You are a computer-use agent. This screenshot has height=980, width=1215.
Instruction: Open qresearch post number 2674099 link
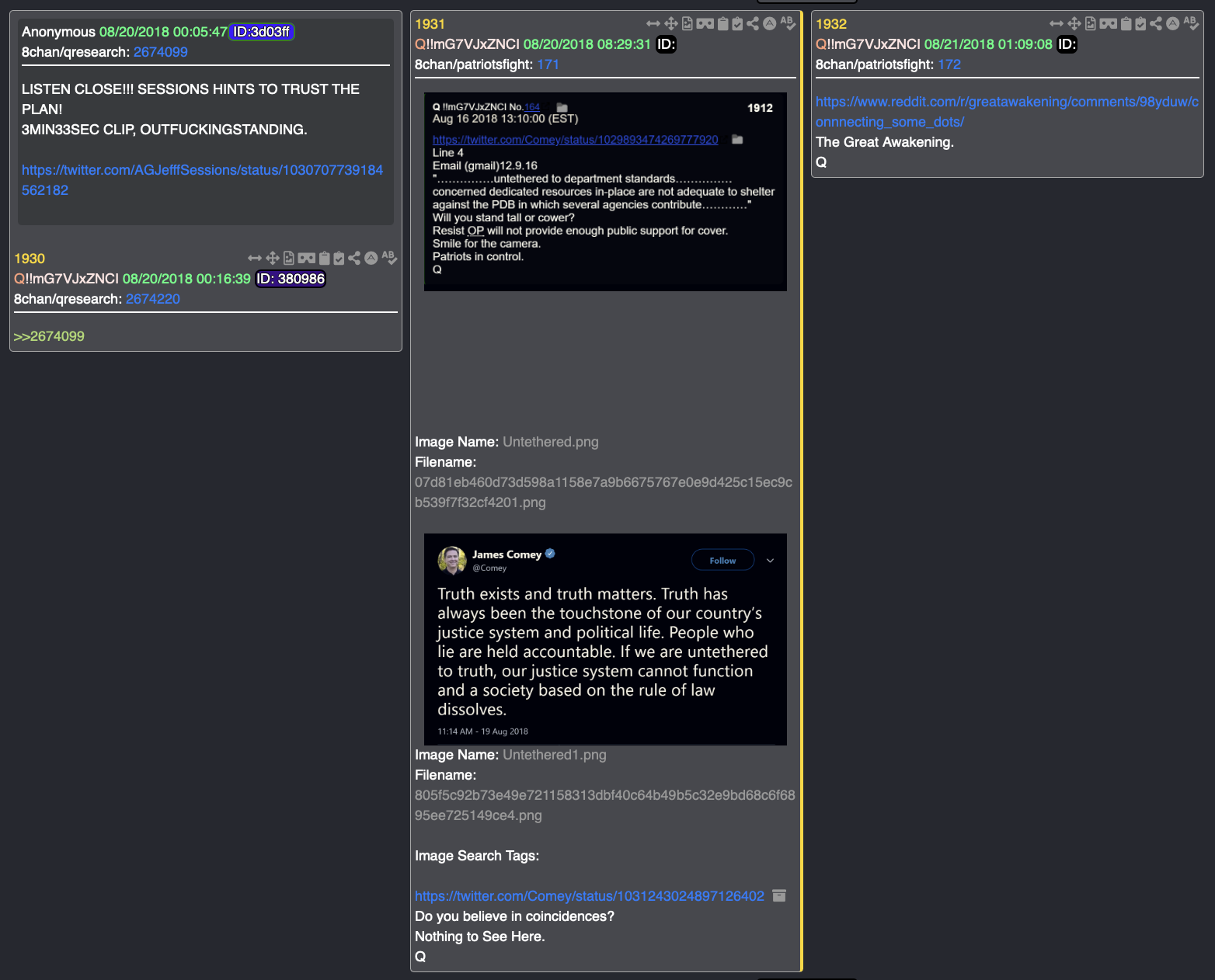pyautogui.click(x=161, y=52)
